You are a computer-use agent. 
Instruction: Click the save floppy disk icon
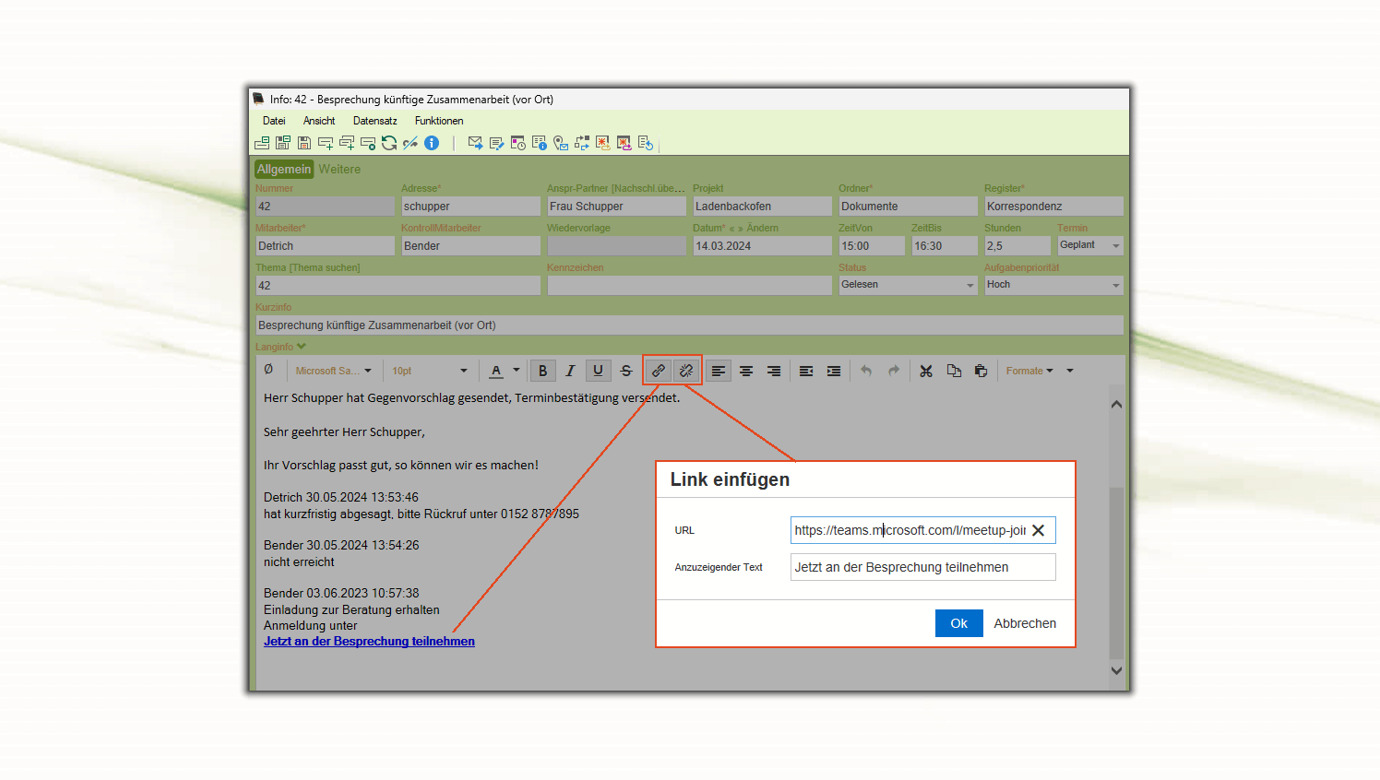[304, 143]
